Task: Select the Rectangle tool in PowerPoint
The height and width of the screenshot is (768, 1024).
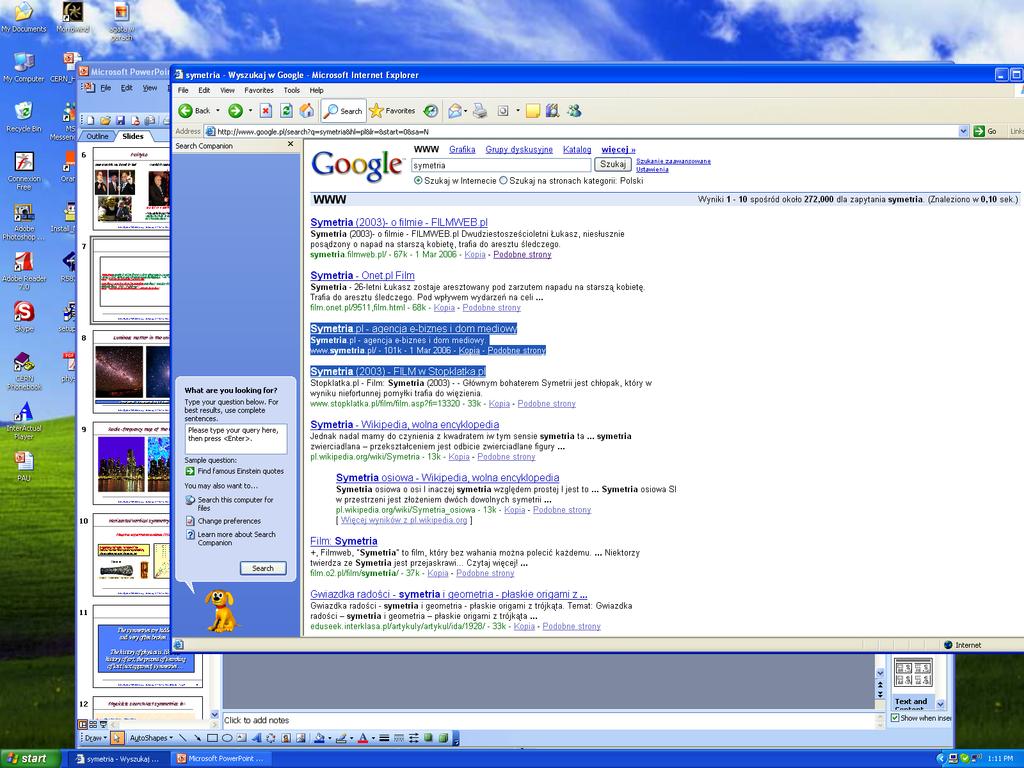Action: (x=212, y=738)
